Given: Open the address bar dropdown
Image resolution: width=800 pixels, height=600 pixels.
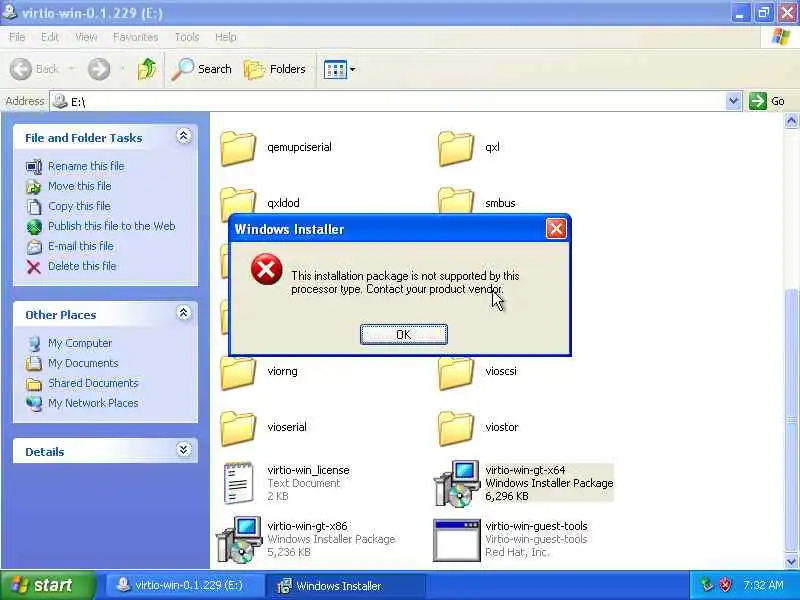Looking at the screenshot, I should pyautogui.click(x=733, y=101).
